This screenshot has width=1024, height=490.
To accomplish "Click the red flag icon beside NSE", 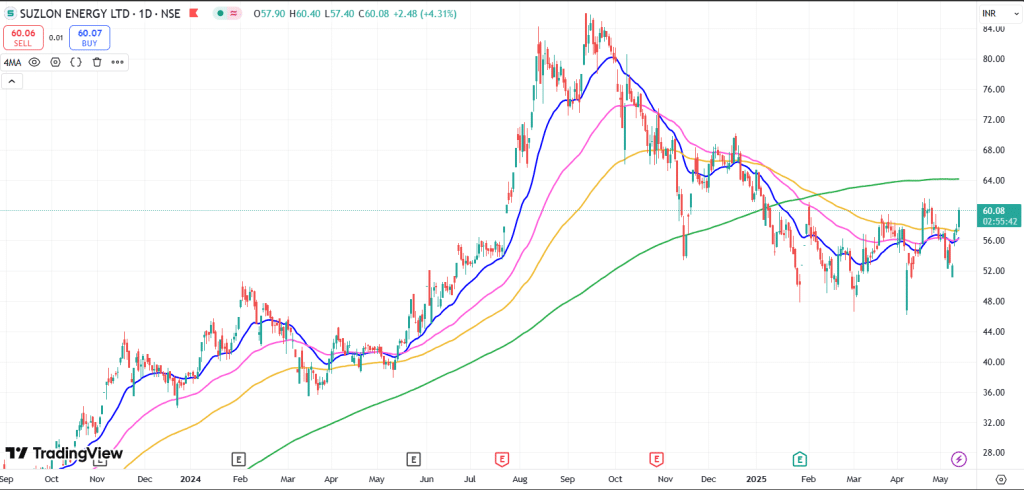I will click(193, 13).
